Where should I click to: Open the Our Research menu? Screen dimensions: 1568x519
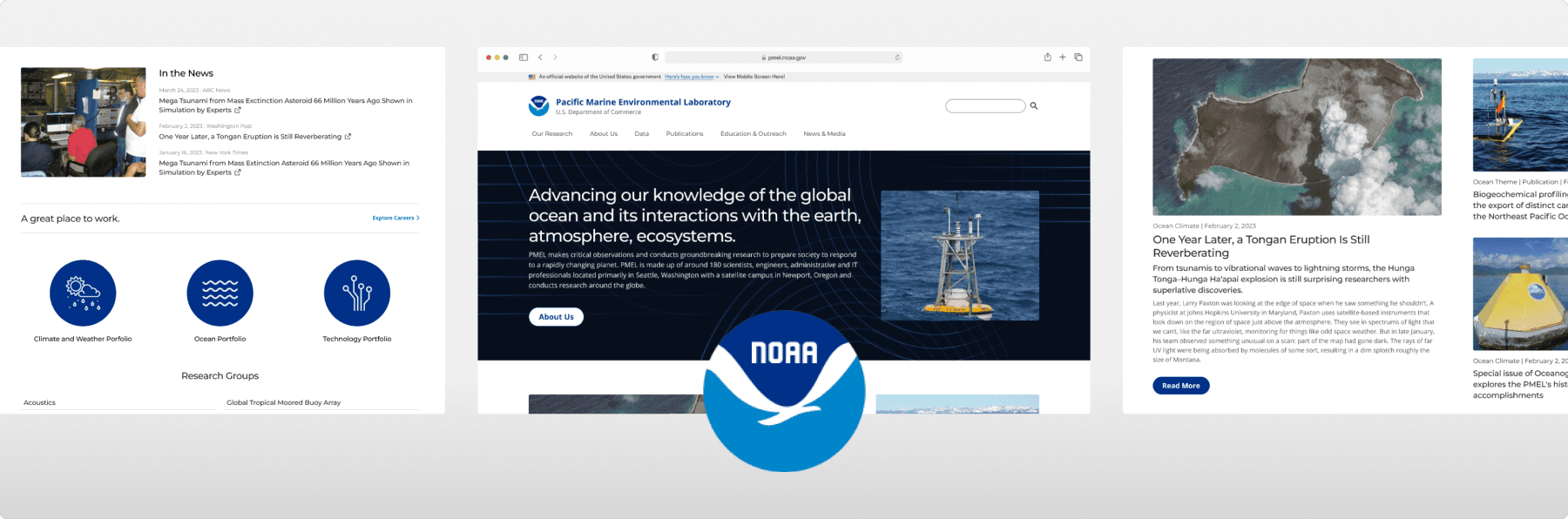[x=552, y=134]
